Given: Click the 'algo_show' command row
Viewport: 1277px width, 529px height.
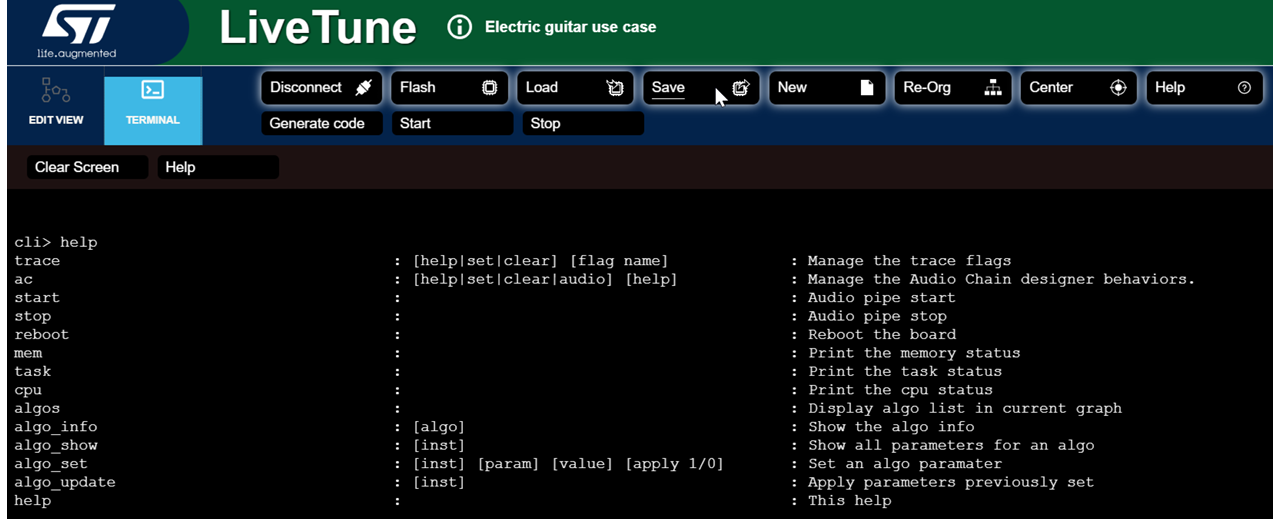Looking at the screenshot, I should [x=56, y=445].
